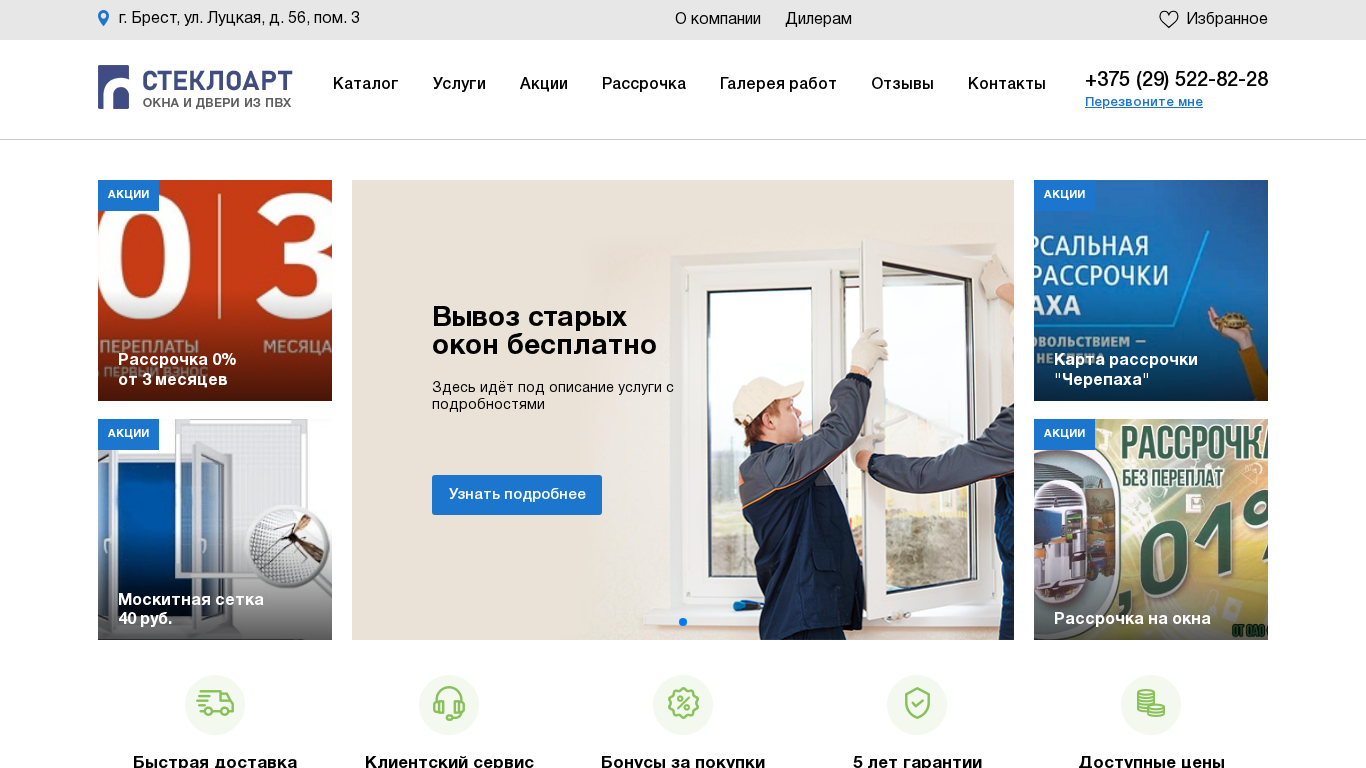Click the Доступные цены label
Image resolution: width=1366 pixels, height=768 pixels.
tap(1151, 762)
